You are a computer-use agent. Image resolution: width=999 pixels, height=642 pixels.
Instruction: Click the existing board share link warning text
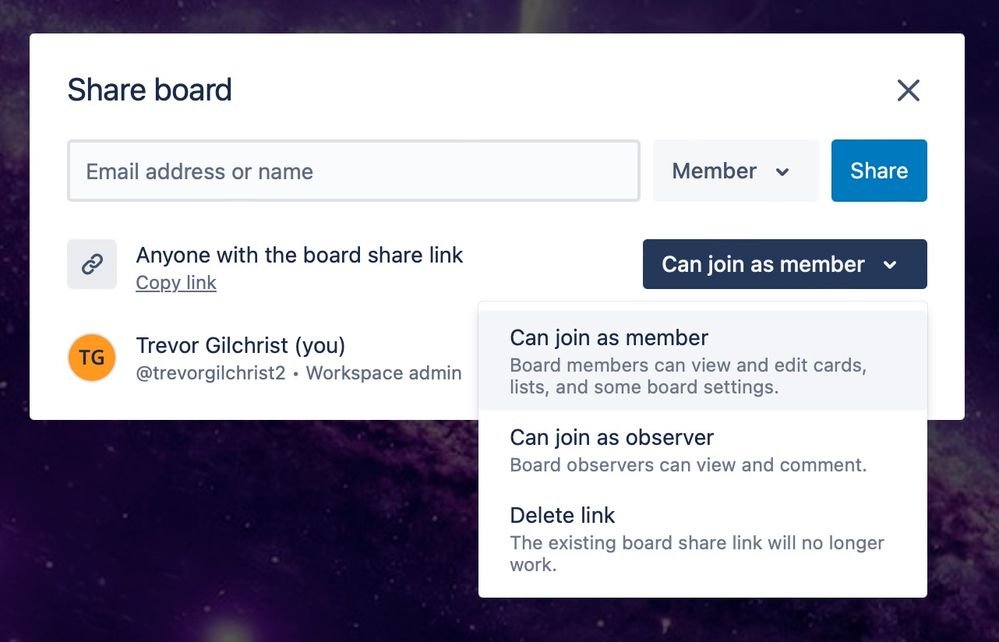(697, 553)
